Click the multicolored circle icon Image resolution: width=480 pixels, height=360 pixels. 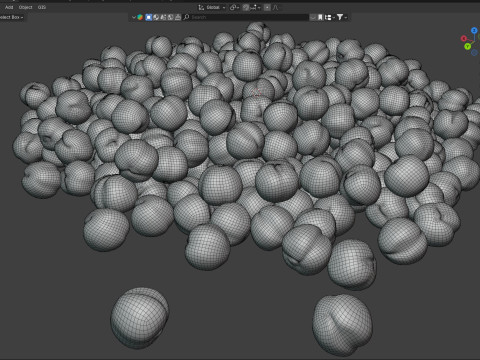coord(140,17)
